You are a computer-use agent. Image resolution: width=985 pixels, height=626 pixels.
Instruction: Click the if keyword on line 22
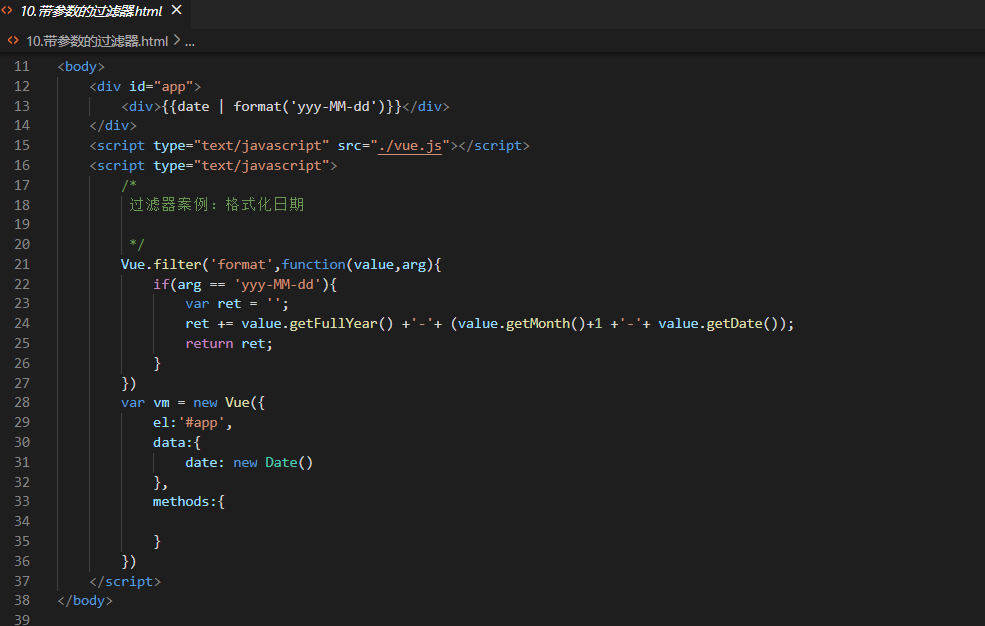click(x=161, y=284)
